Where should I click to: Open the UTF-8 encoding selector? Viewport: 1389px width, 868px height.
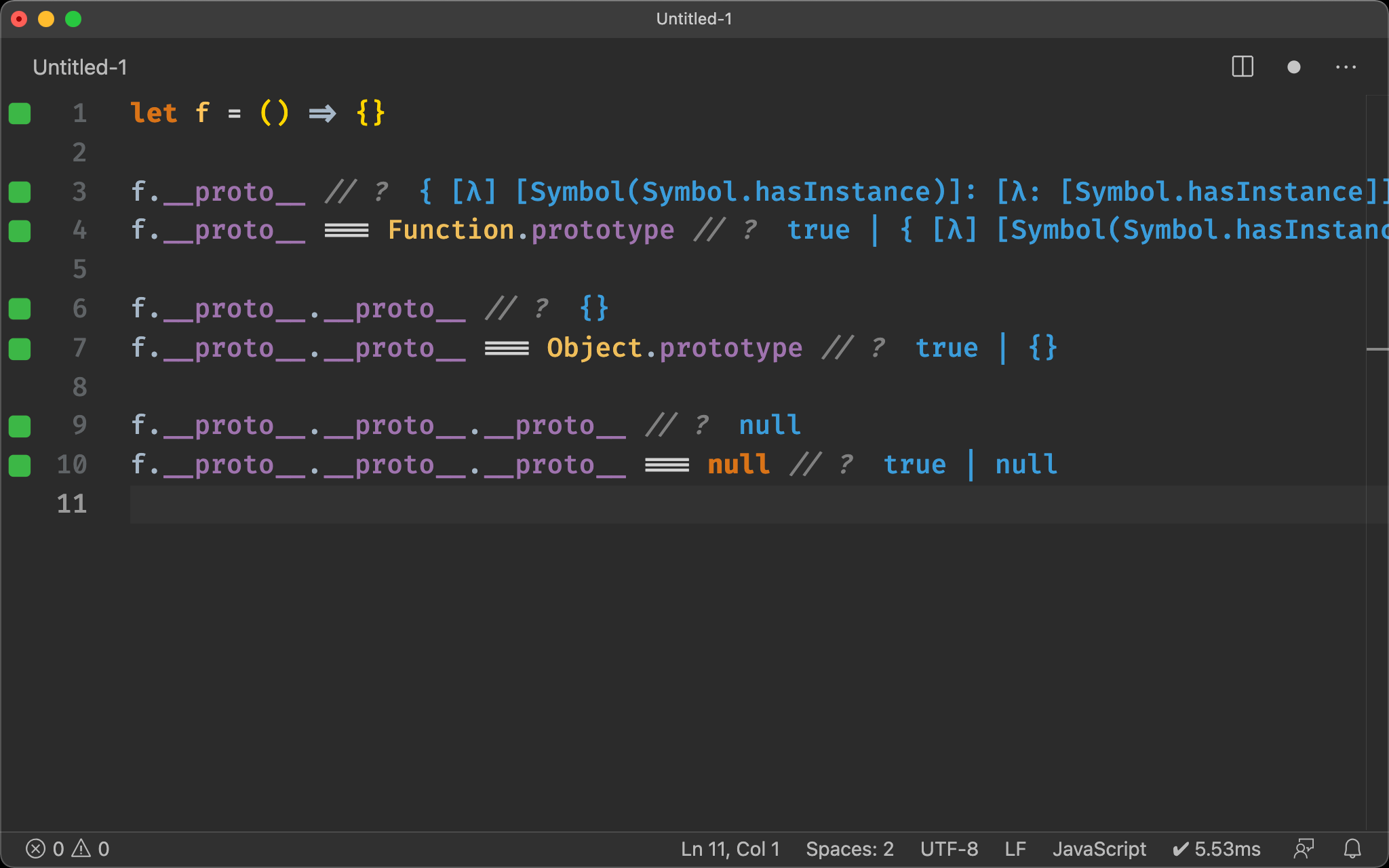coord(949,848)
